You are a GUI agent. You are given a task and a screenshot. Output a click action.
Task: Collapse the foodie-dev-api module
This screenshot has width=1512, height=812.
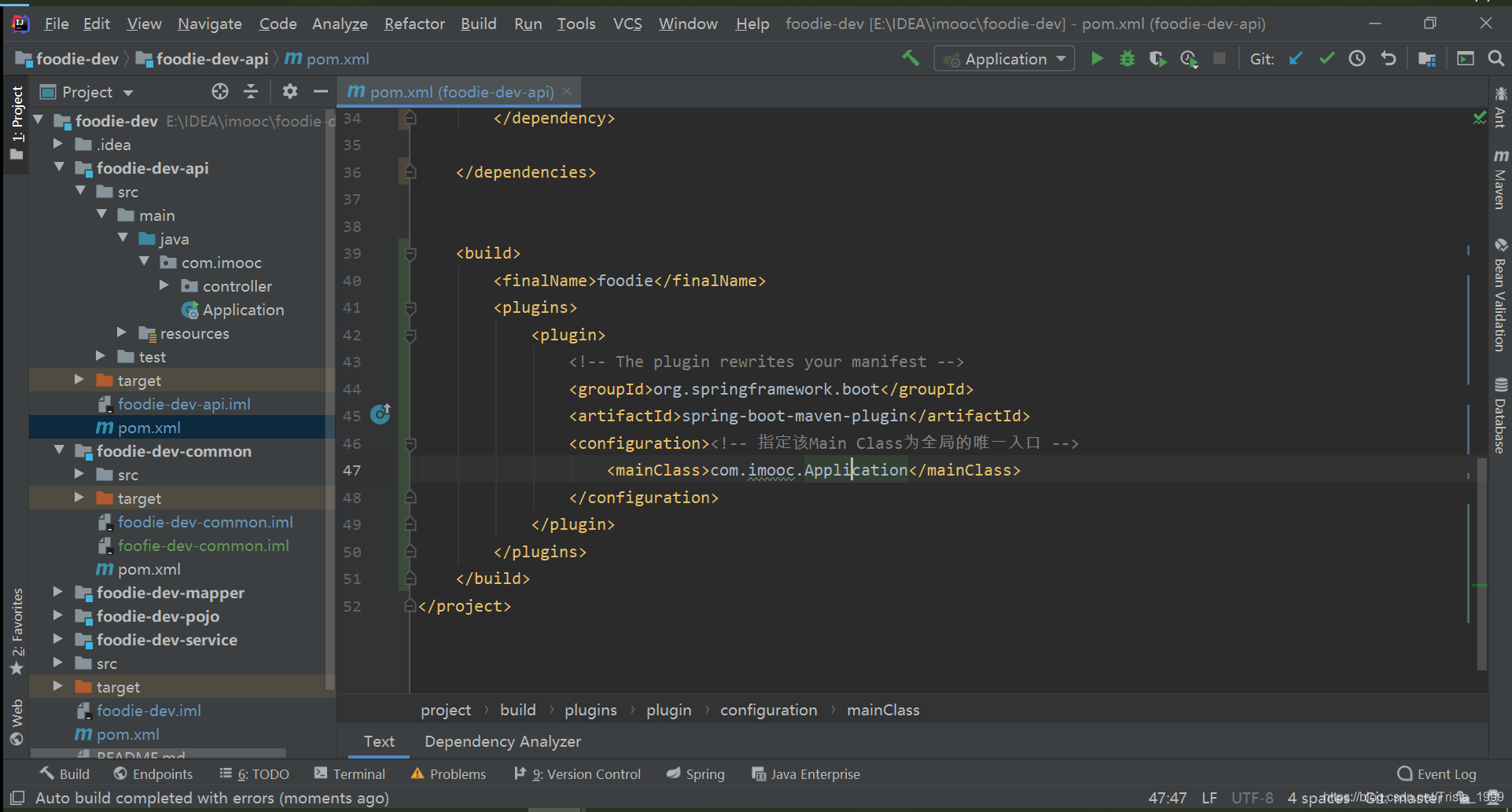pyautogui.click(x=59, y=167)
